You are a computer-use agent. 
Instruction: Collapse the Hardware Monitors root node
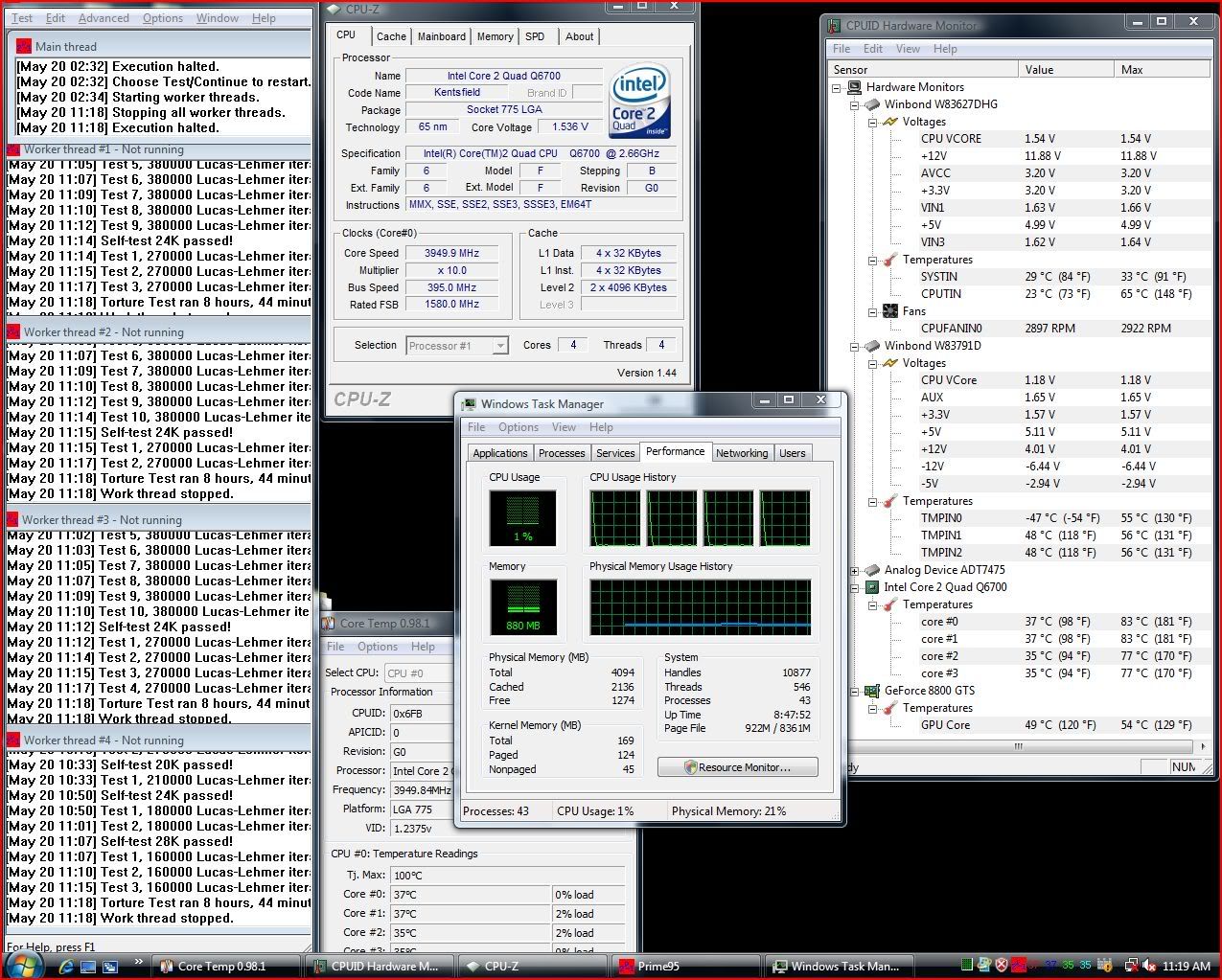[837, 87]
